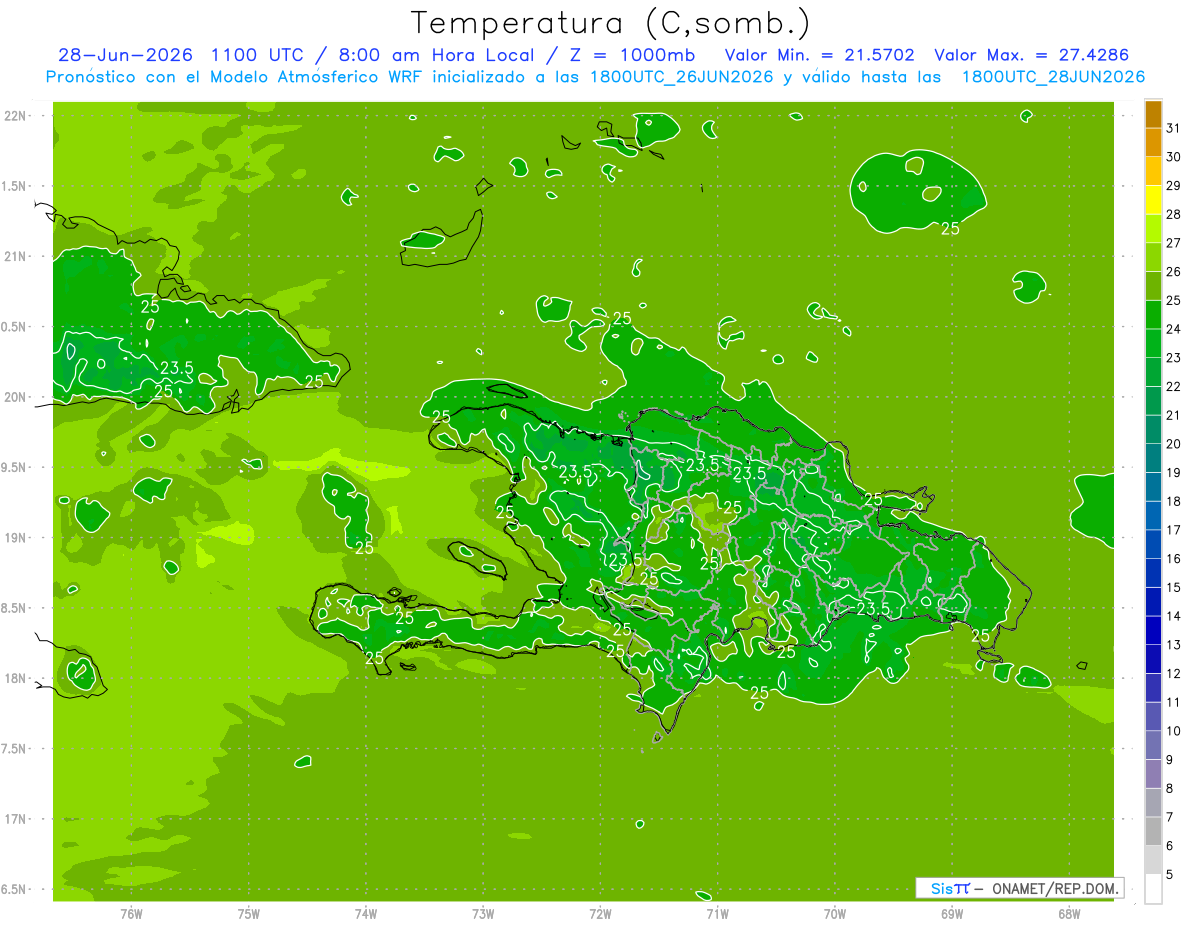Click the 74W longitude axis label

pos(366,913)
